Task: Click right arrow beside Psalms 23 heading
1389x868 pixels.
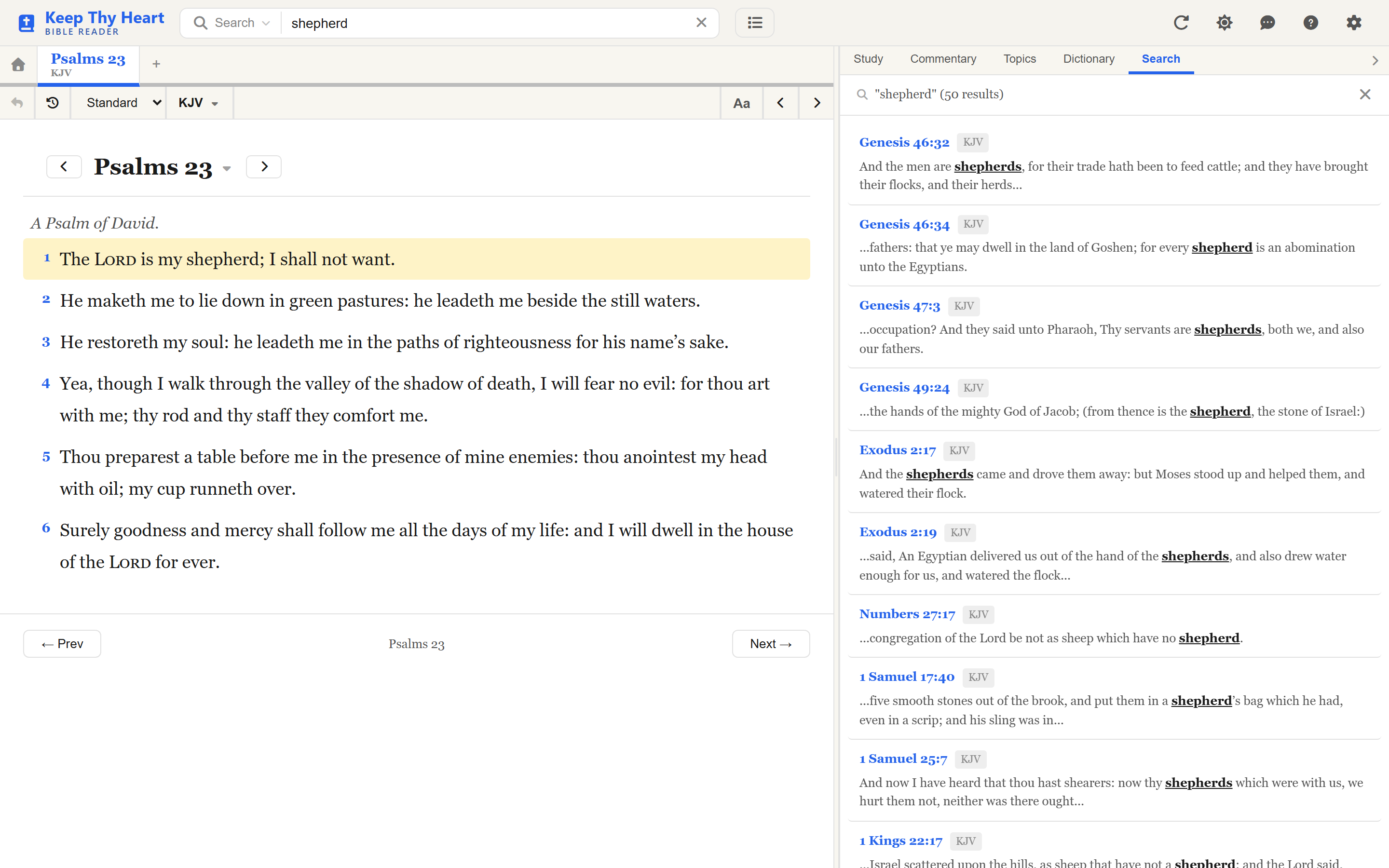Action: (x=264, y=166)
